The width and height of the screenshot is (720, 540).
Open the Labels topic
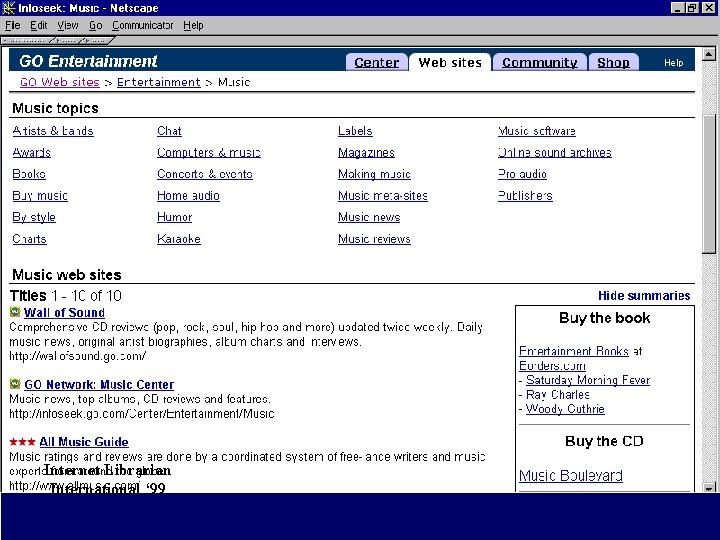tap(355, 131)
